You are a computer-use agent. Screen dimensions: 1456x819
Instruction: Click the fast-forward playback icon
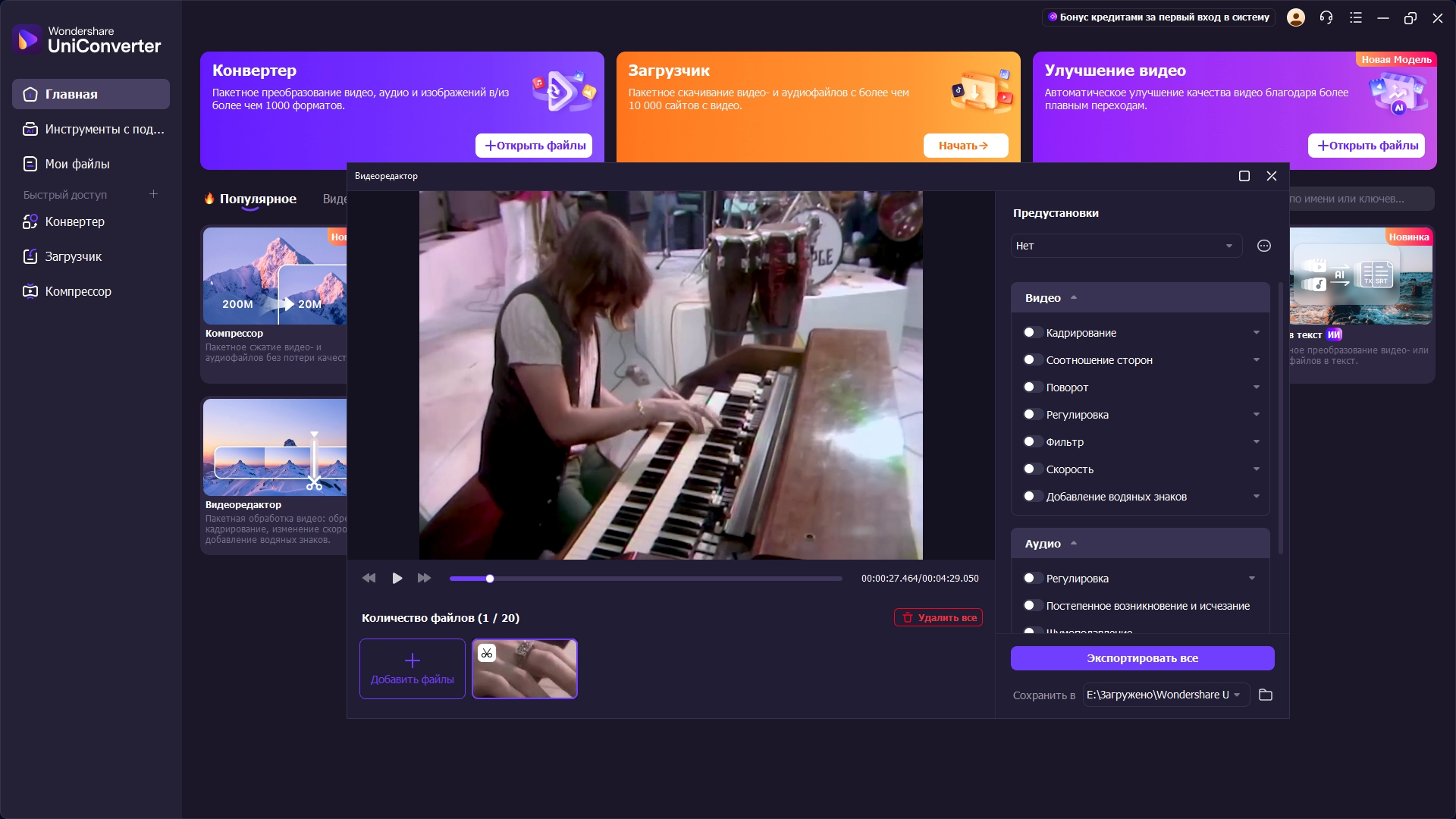click(424, 579)
